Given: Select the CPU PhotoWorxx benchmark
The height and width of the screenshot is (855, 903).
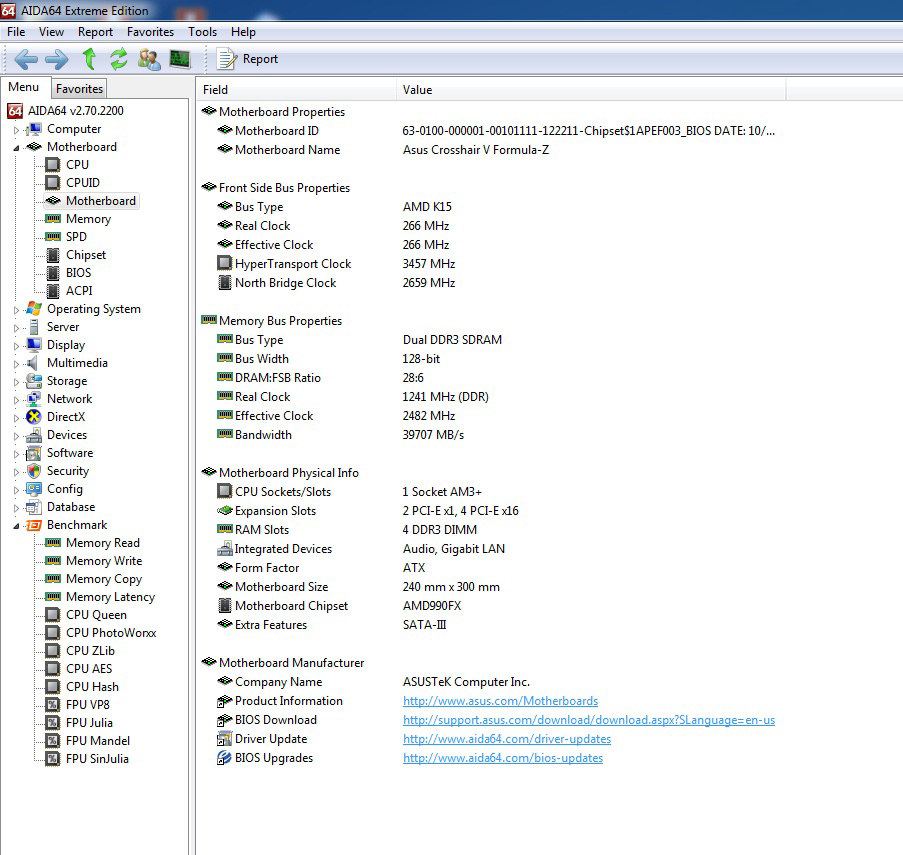Looking at the screenshot, I should 111,633.
